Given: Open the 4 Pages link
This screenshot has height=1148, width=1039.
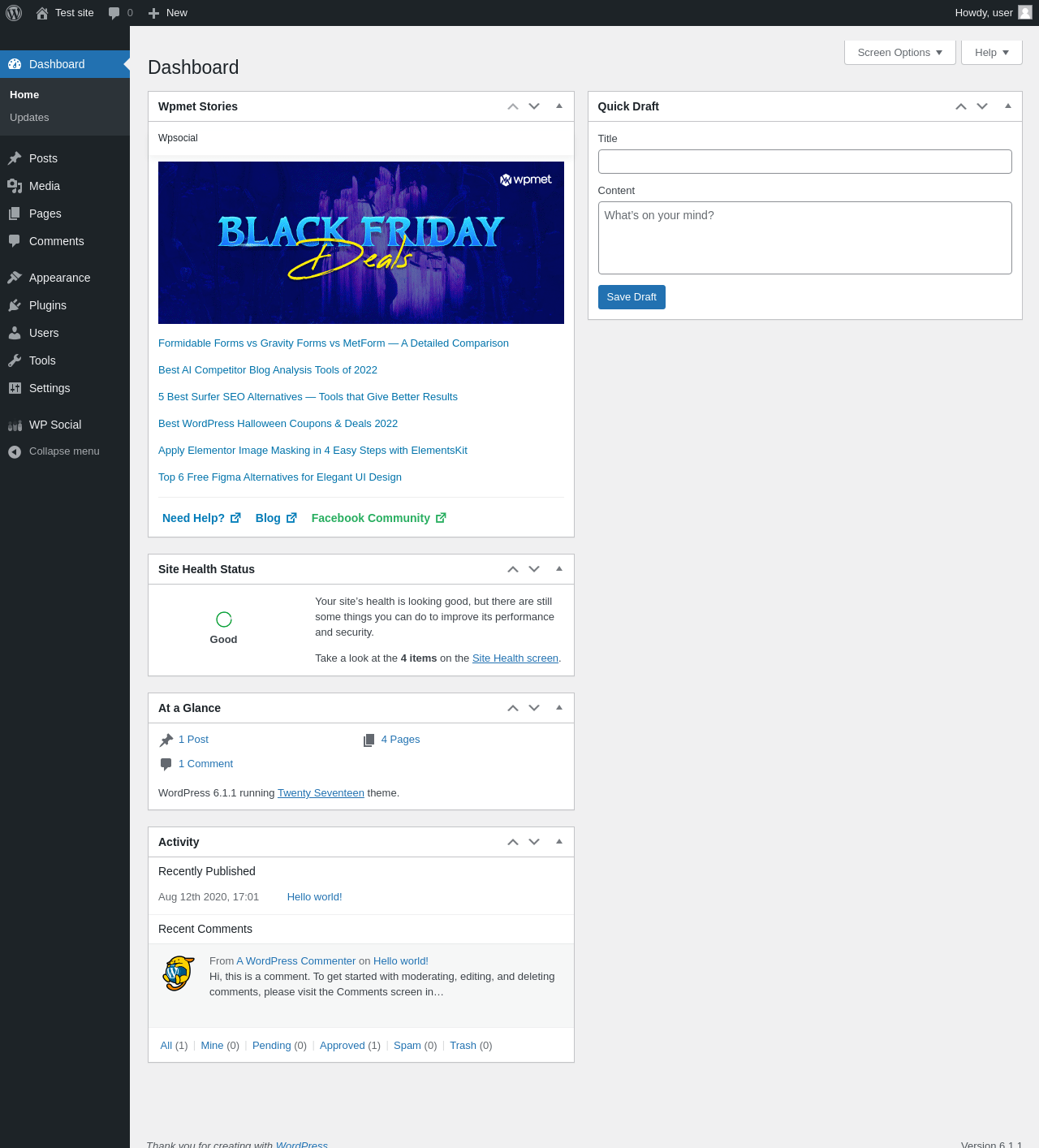Looking at the screenshot, I should [400, 740].
